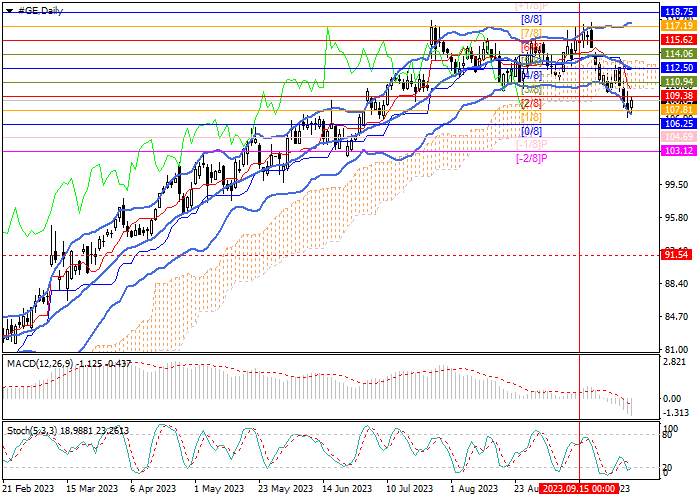Click the 0.00 MACD zero-level value
The height and width of the screenshot is (500, 700).
(672, 399)
